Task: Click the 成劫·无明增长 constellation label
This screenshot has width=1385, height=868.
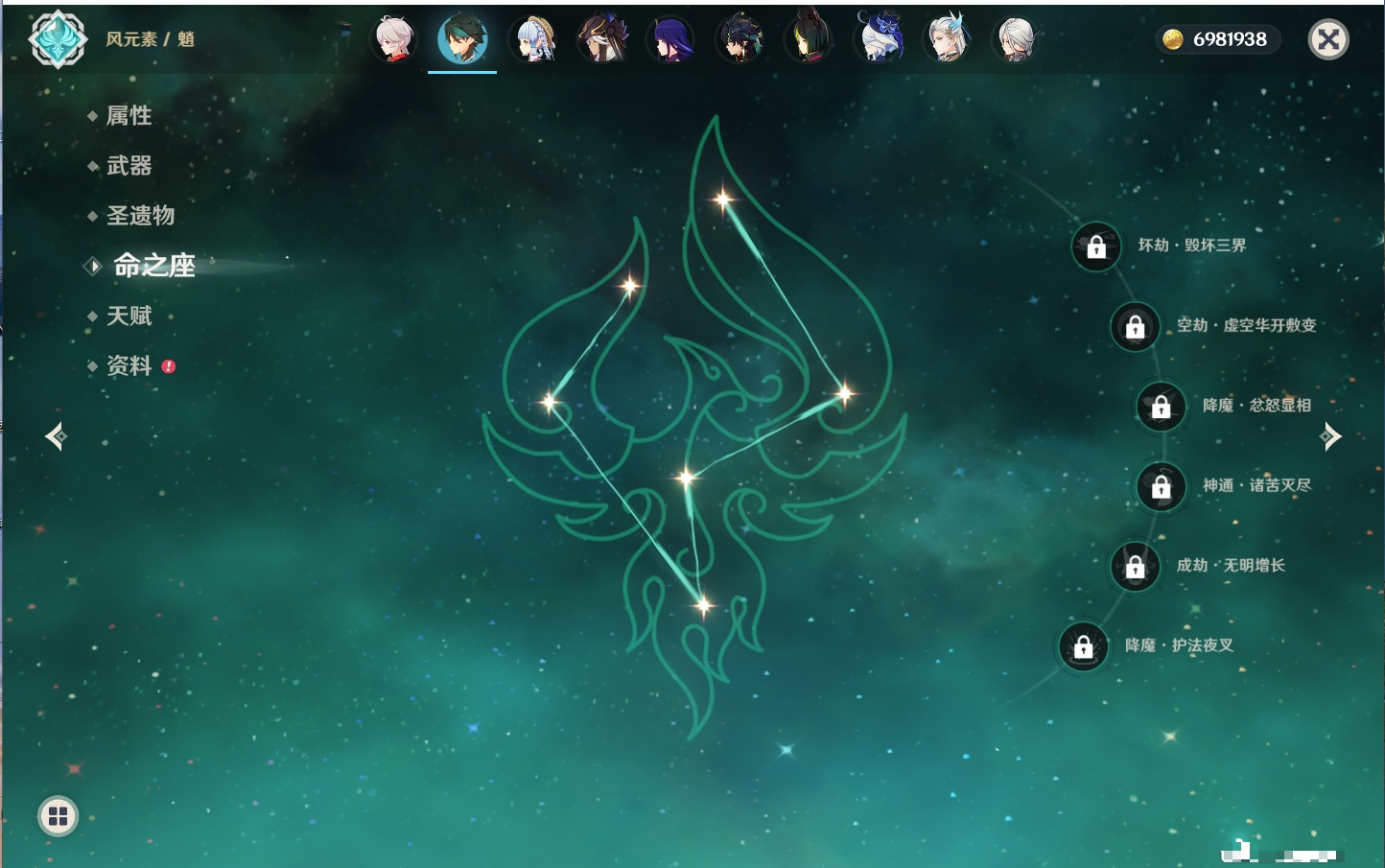Action: [x=1232, y=565]
